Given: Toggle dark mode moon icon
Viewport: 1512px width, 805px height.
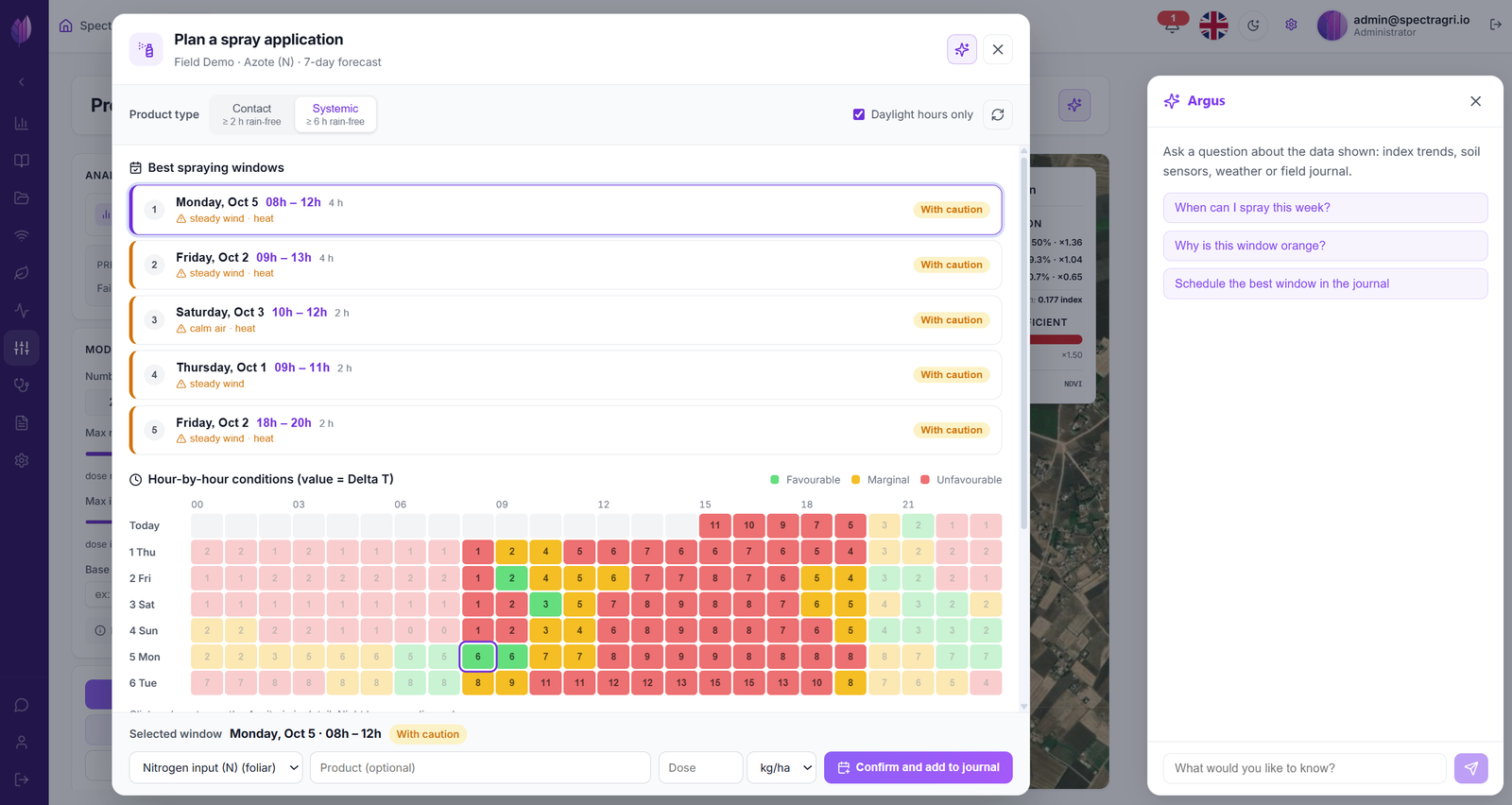Looking at the screenshot, I should pyautogui.click(x=1253, y=26).
